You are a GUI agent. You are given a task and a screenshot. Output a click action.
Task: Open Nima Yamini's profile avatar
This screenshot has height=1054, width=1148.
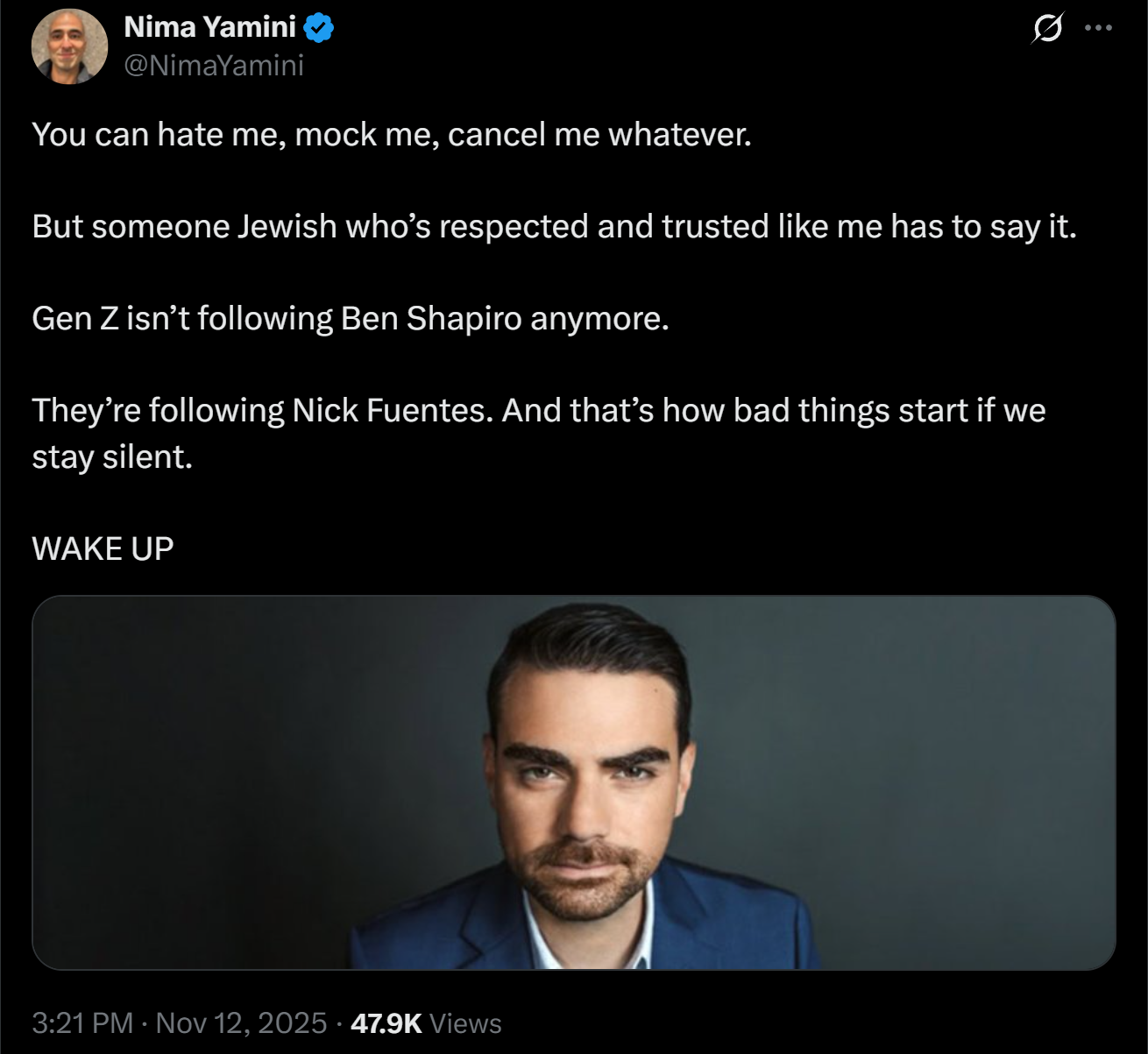coord(69,46)
